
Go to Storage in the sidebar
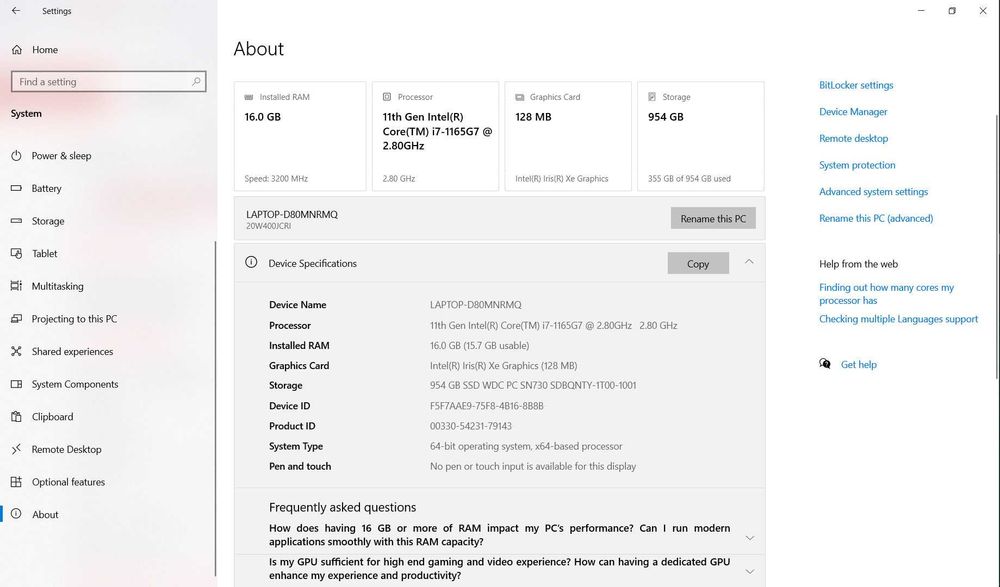[x=48, y=221]
